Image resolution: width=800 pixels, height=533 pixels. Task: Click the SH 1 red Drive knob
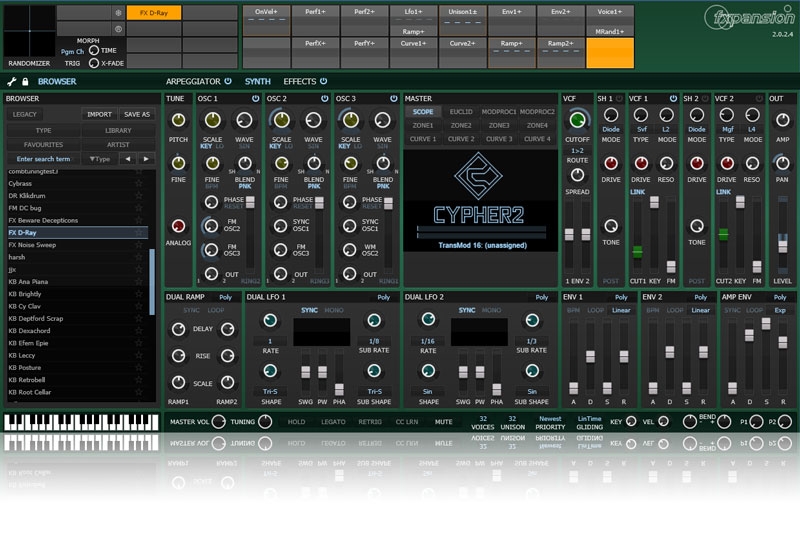point(611,163)
